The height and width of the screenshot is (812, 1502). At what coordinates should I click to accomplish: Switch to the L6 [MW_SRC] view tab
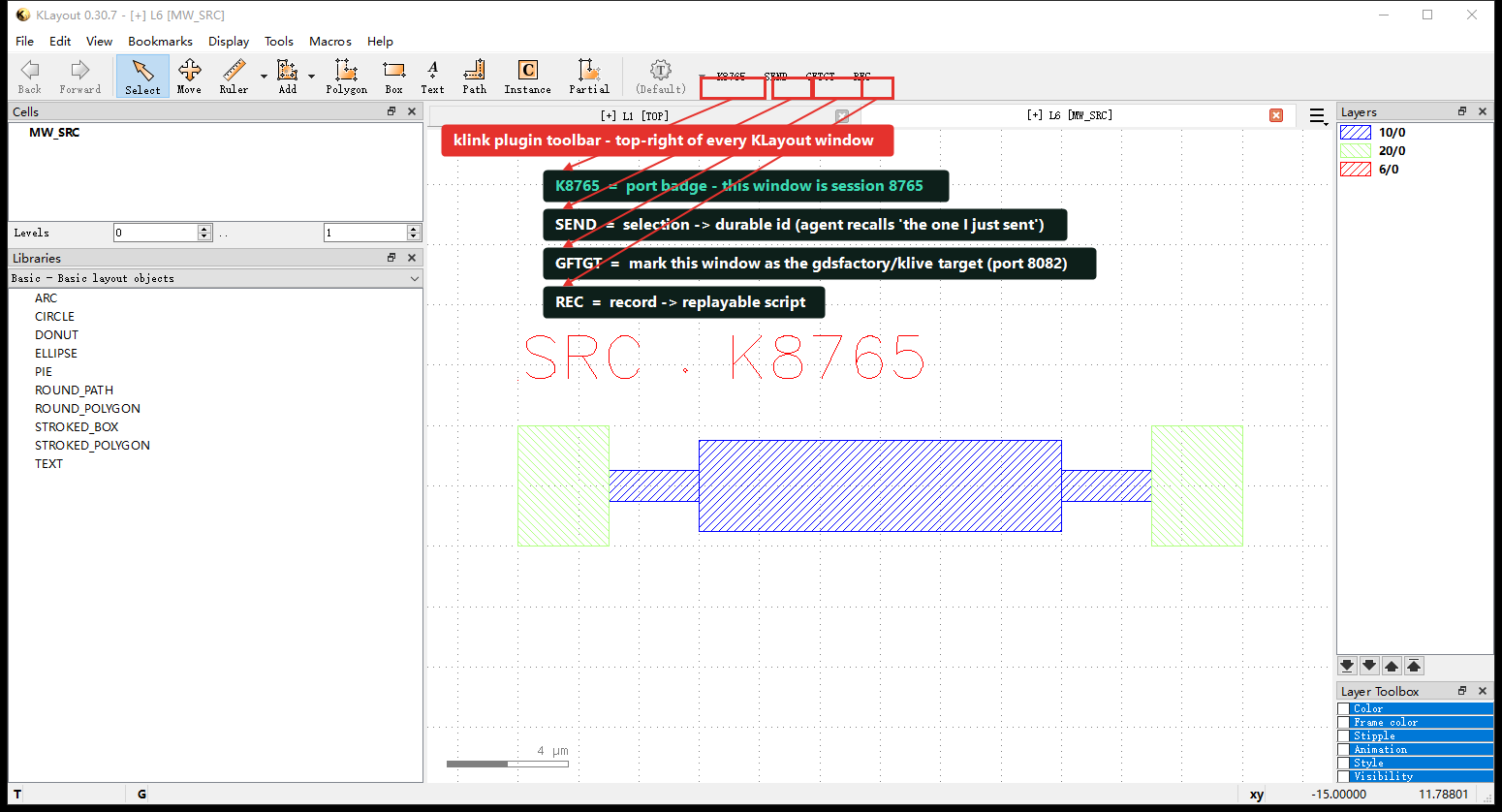[x=1070, y=115]
